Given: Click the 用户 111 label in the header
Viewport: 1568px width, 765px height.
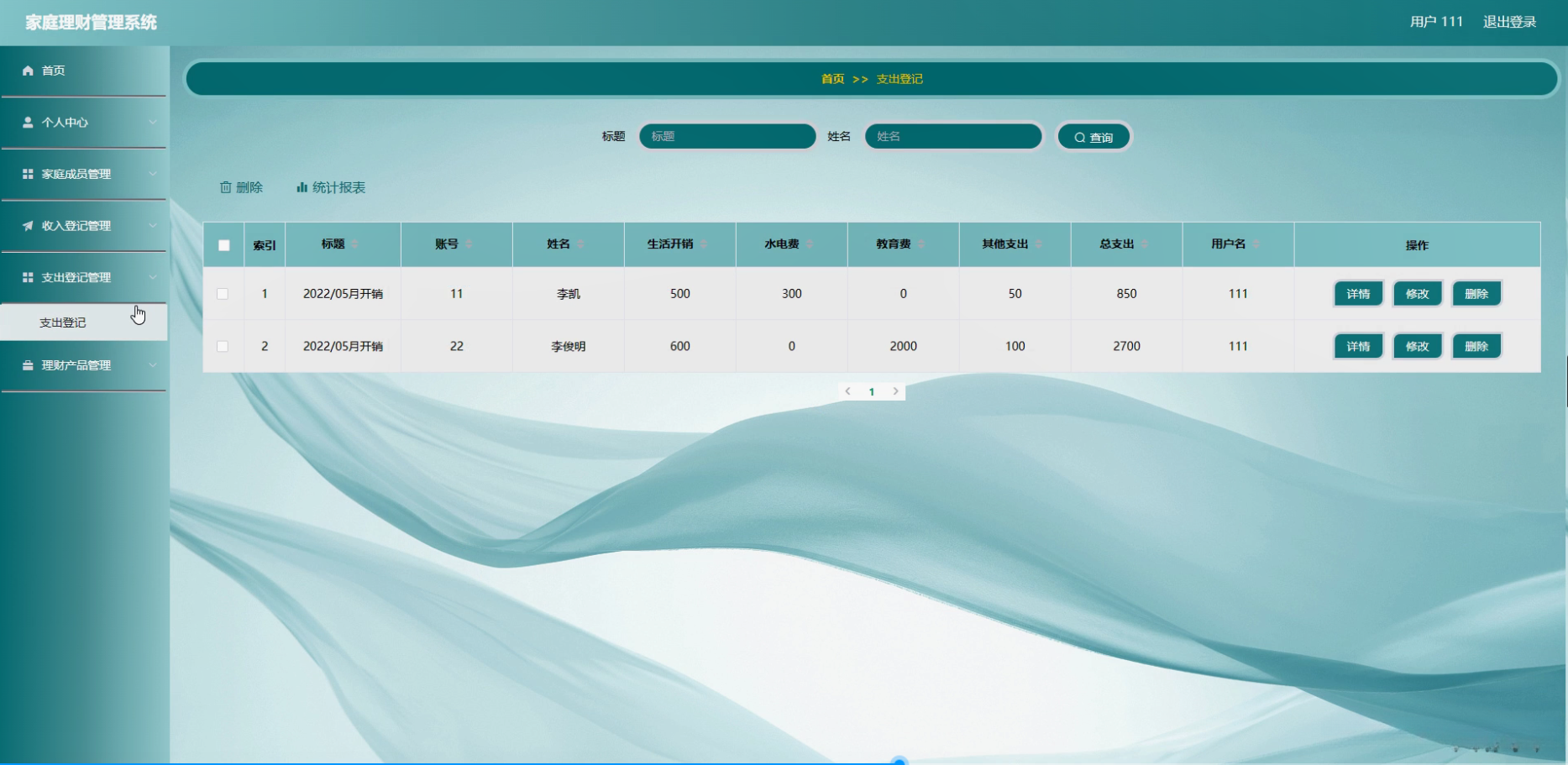Looking at the screenshot, I should pos(1436,22).
